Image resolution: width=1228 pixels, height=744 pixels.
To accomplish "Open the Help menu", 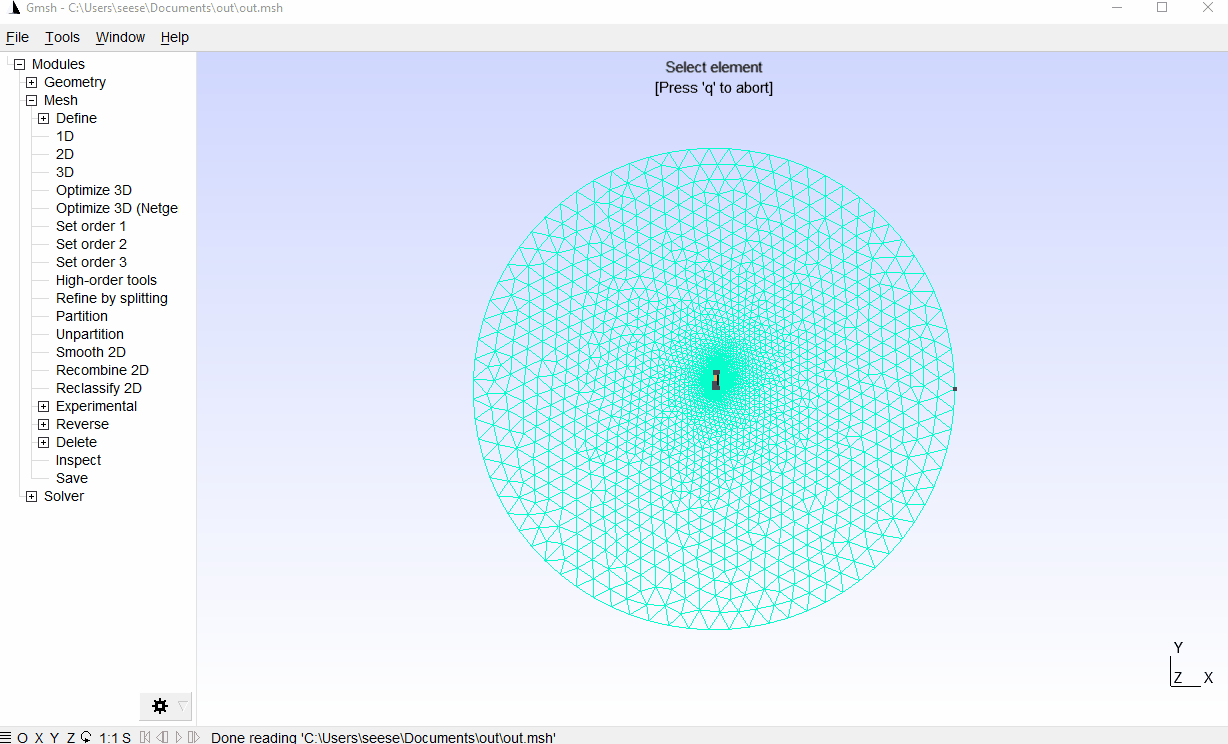I will pos(174,37).
